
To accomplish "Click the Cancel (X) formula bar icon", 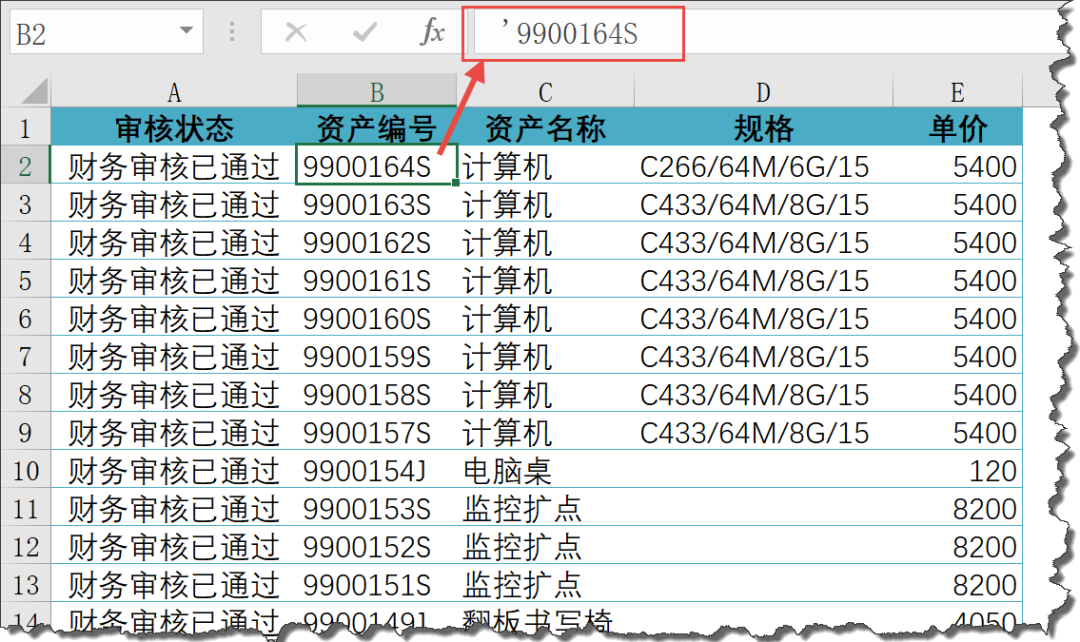I will (x=296, y=33).
